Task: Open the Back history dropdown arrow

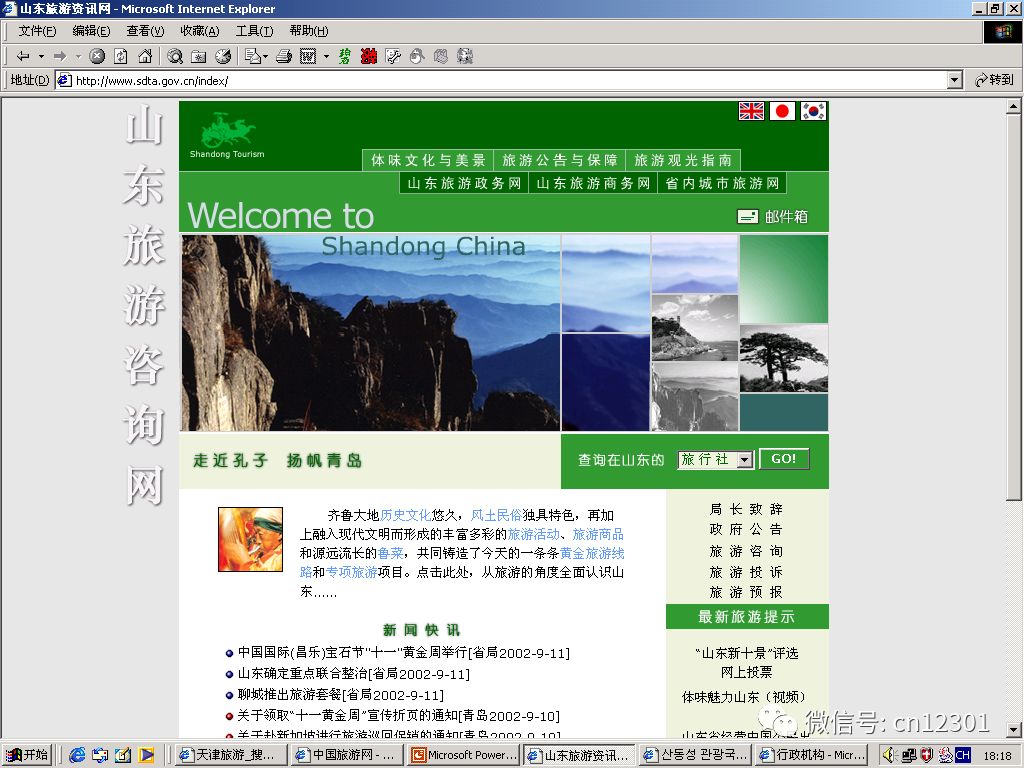Action: [41, 56]
